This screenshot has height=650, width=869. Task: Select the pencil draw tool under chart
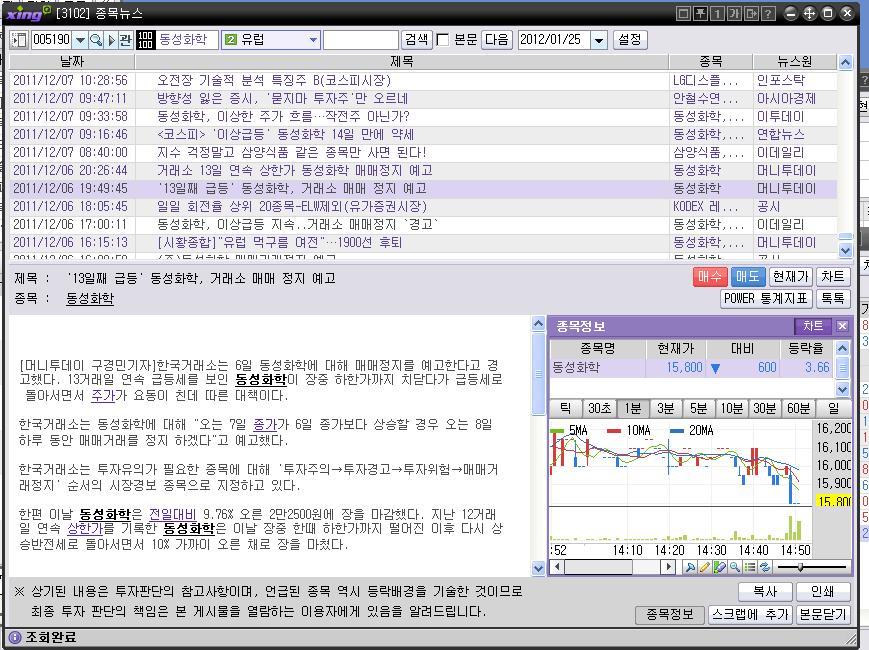[705, 567]
